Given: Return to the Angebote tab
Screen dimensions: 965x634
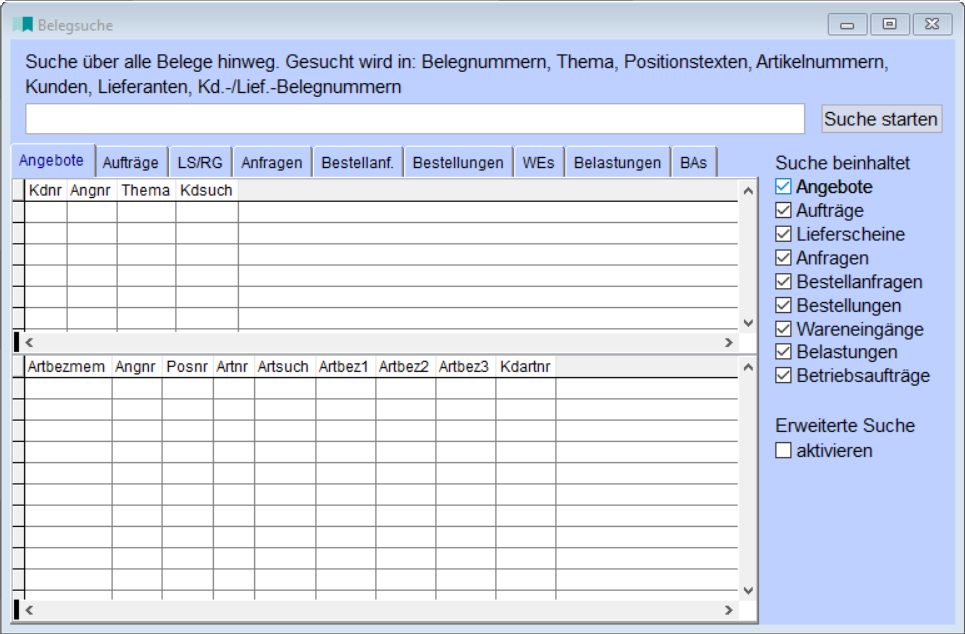Looking at the screenshot, I should [55, 161].
